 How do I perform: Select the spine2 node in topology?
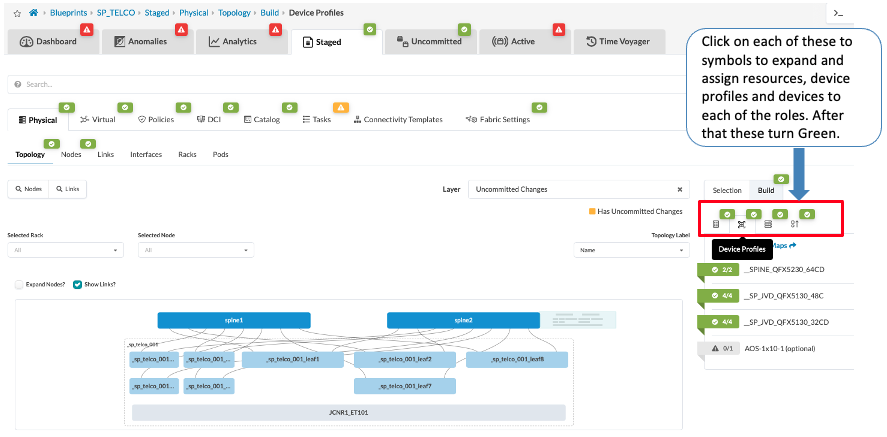coord(463,321)
